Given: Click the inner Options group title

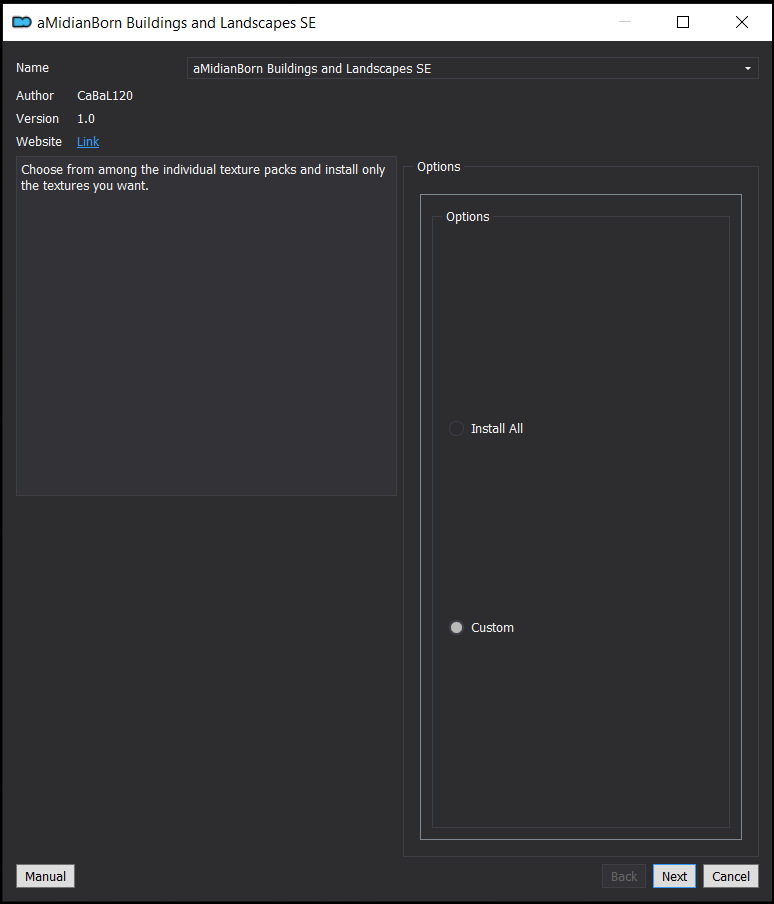Looking at the screenshot, I should pos(467,217).
